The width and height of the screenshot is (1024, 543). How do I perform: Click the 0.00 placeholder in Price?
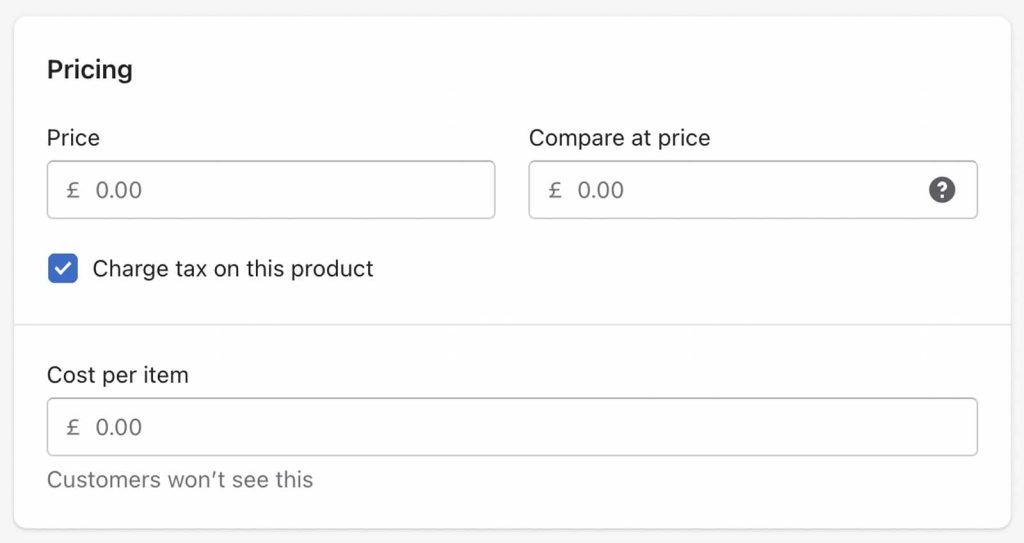(x=118, y=190)
